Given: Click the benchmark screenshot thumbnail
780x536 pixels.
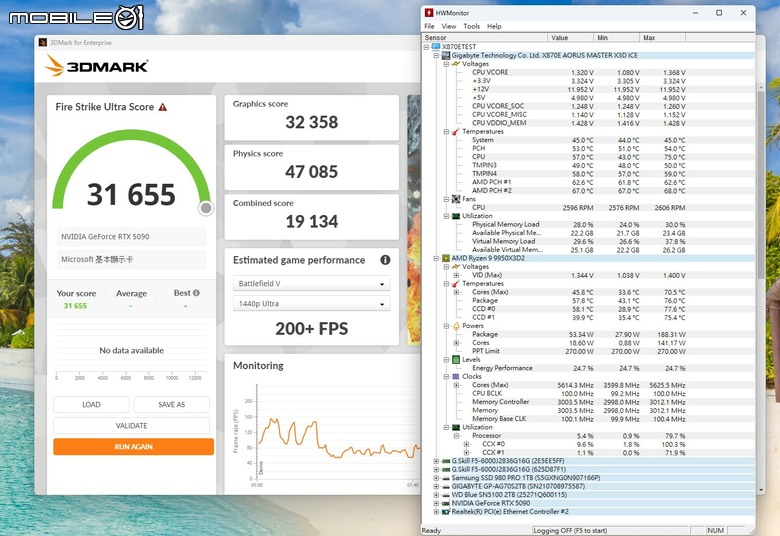Looking at the screenshot, I should point(414,219).
